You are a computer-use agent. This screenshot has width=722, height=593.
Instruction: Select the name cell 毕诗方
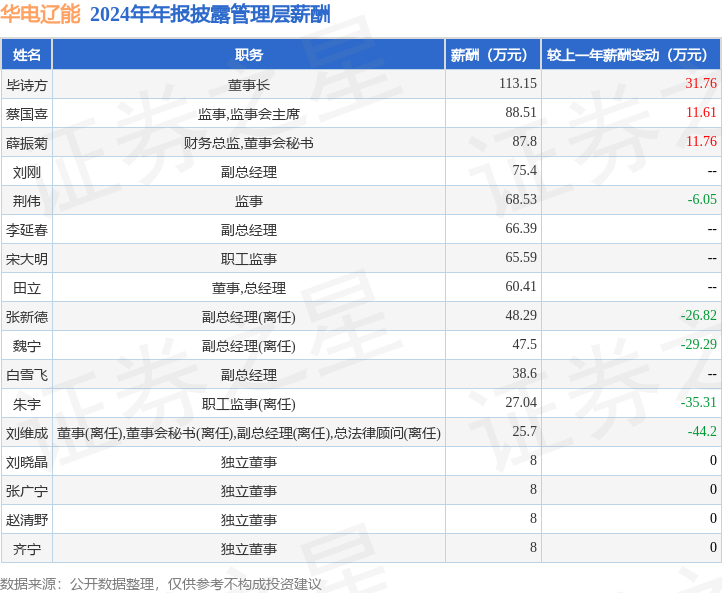(x=27, y=85)
